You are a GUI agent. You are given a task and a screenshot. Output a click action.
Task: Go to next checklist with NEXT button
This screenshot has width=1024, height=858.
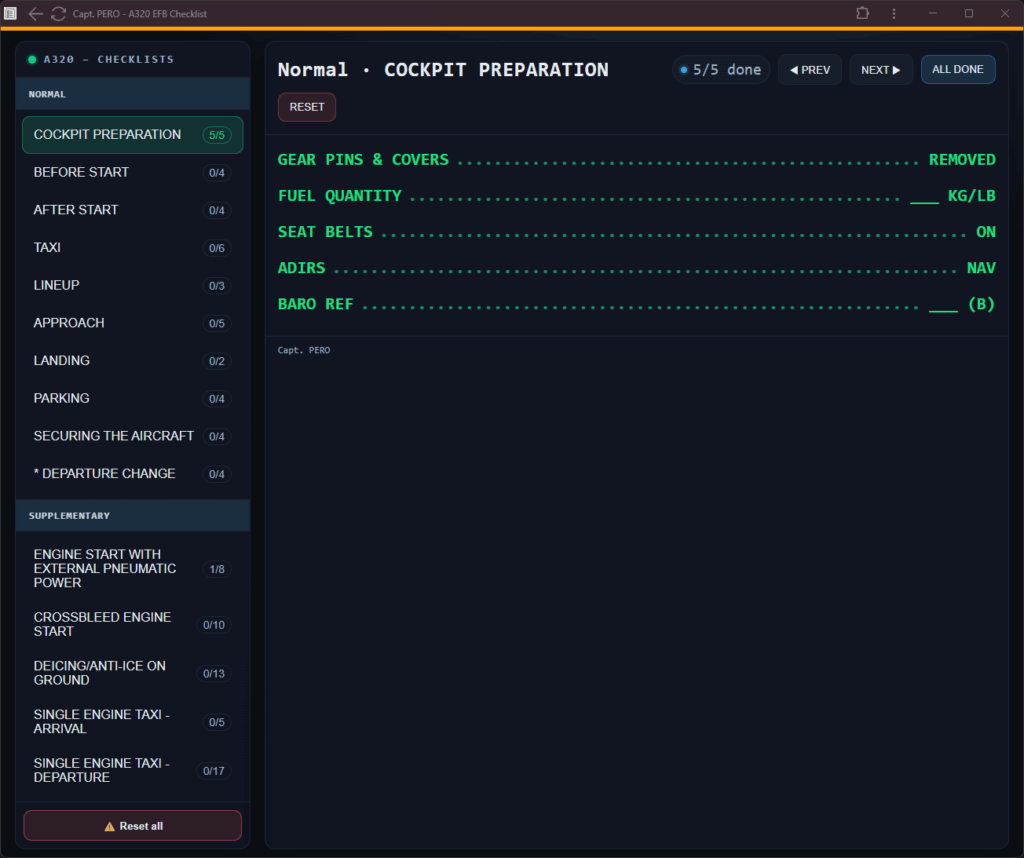click(x=880, y=70)
